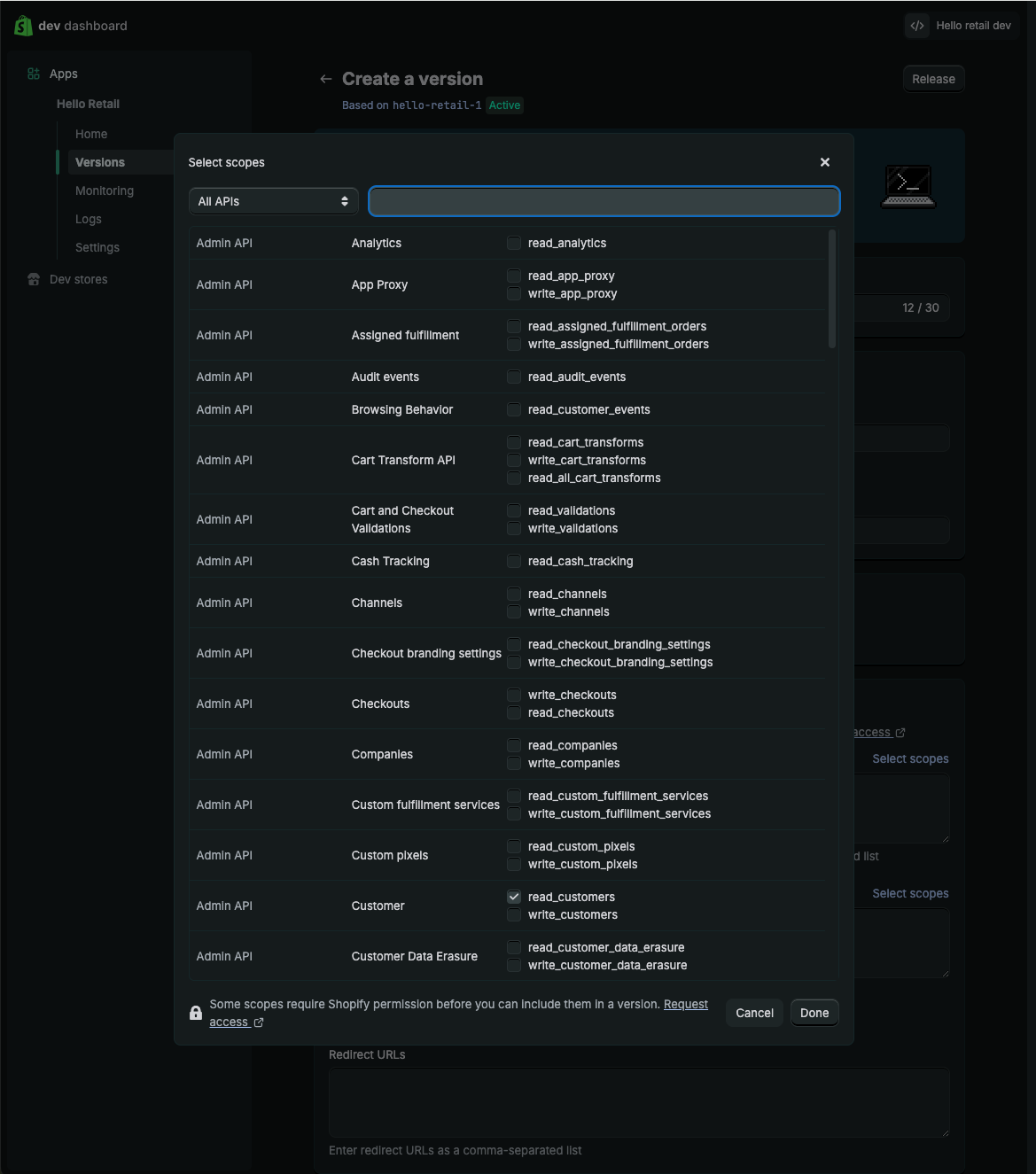Click the terminal laptop illustration
Screen dimensions: 1036x1174
(x=908, y=186)
